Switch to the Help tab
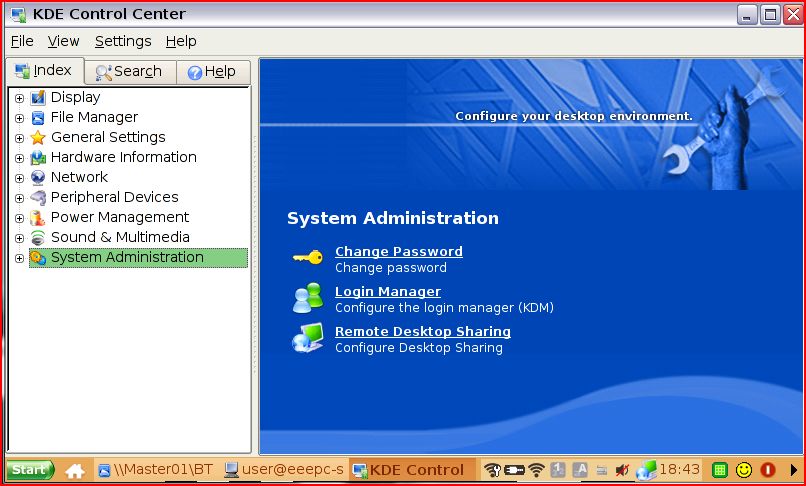Screen dimensions: 806x486 (x=211, y=71)
